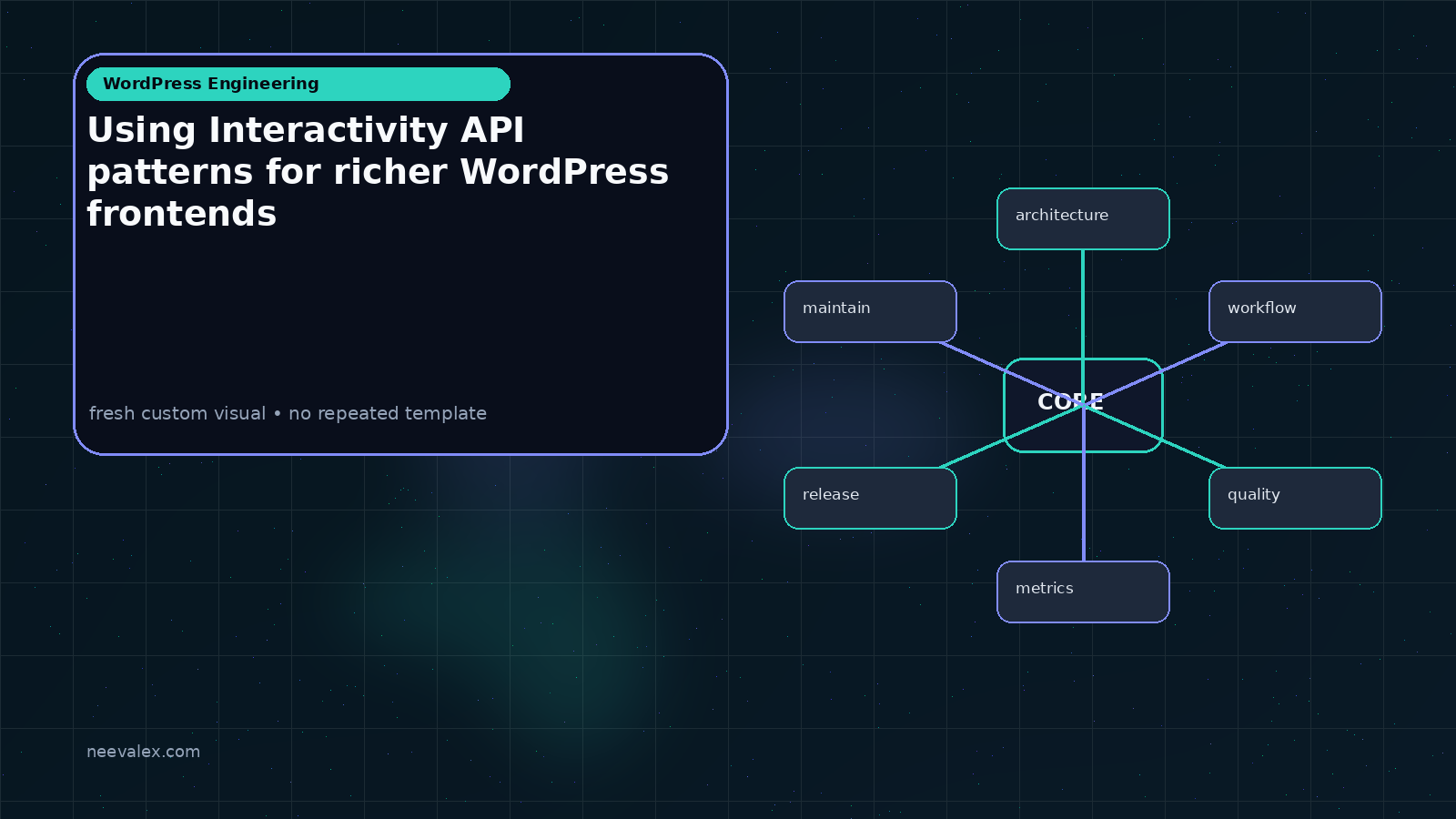Click the WordPress Engineering badge

[x=298, y=84]
